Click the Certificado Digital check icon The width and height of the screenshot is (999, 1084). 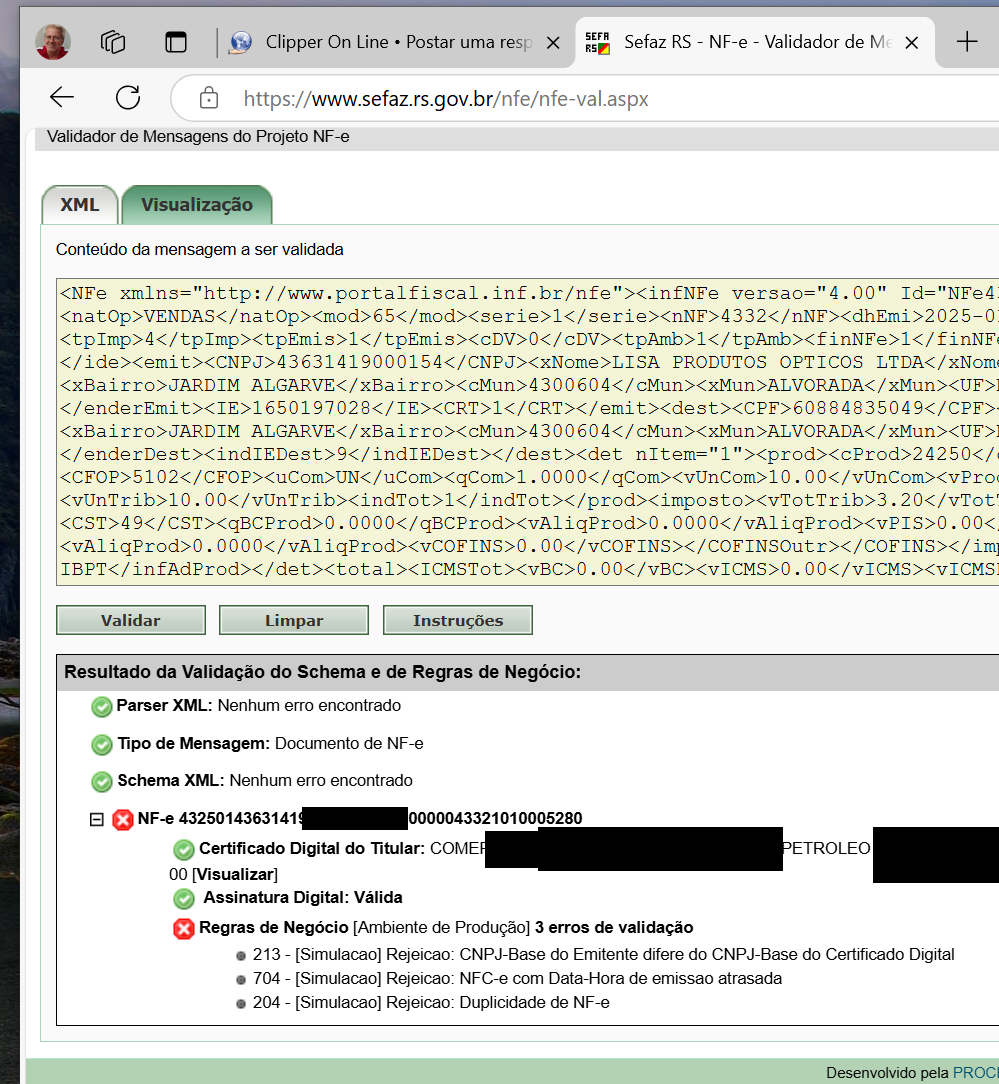(x=184, y=850)
